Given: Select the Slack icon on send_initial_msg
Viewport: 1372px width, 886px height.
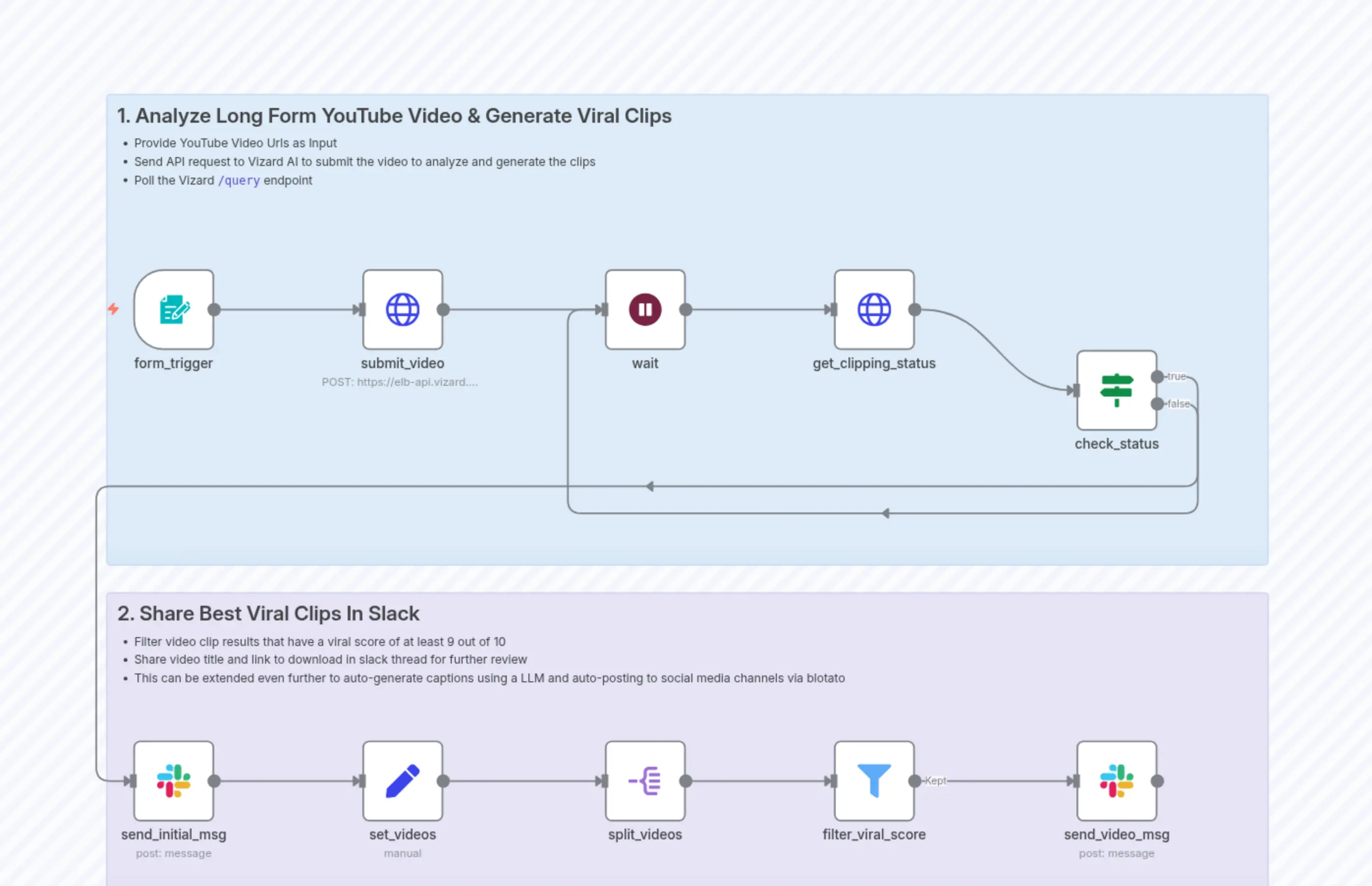Looking at the screenshot, I should [174, 781].
